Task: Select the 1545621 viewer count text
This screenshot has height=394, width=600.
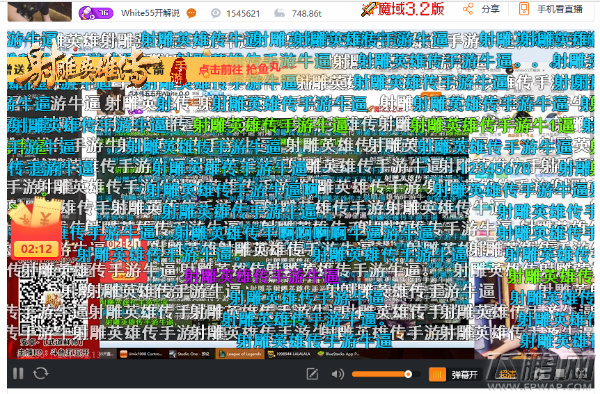Action: [x=243, y=14]
